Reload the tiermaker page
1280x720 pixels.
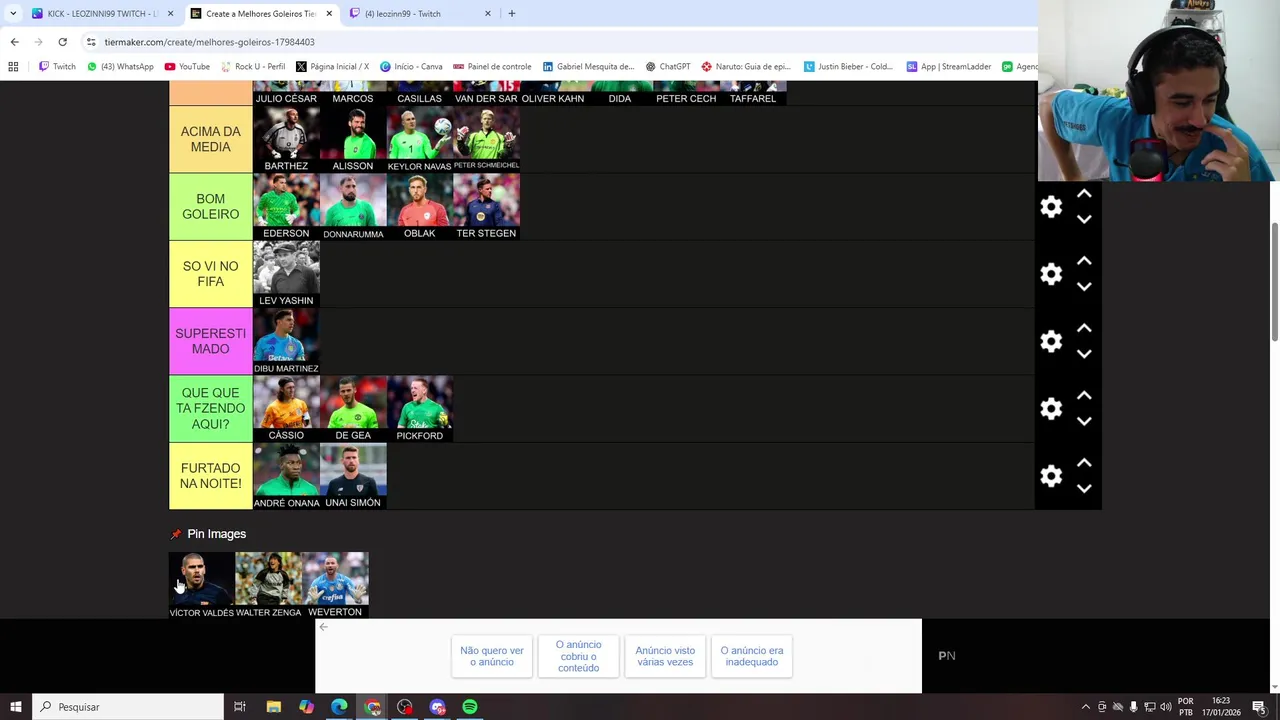(62, 42)
